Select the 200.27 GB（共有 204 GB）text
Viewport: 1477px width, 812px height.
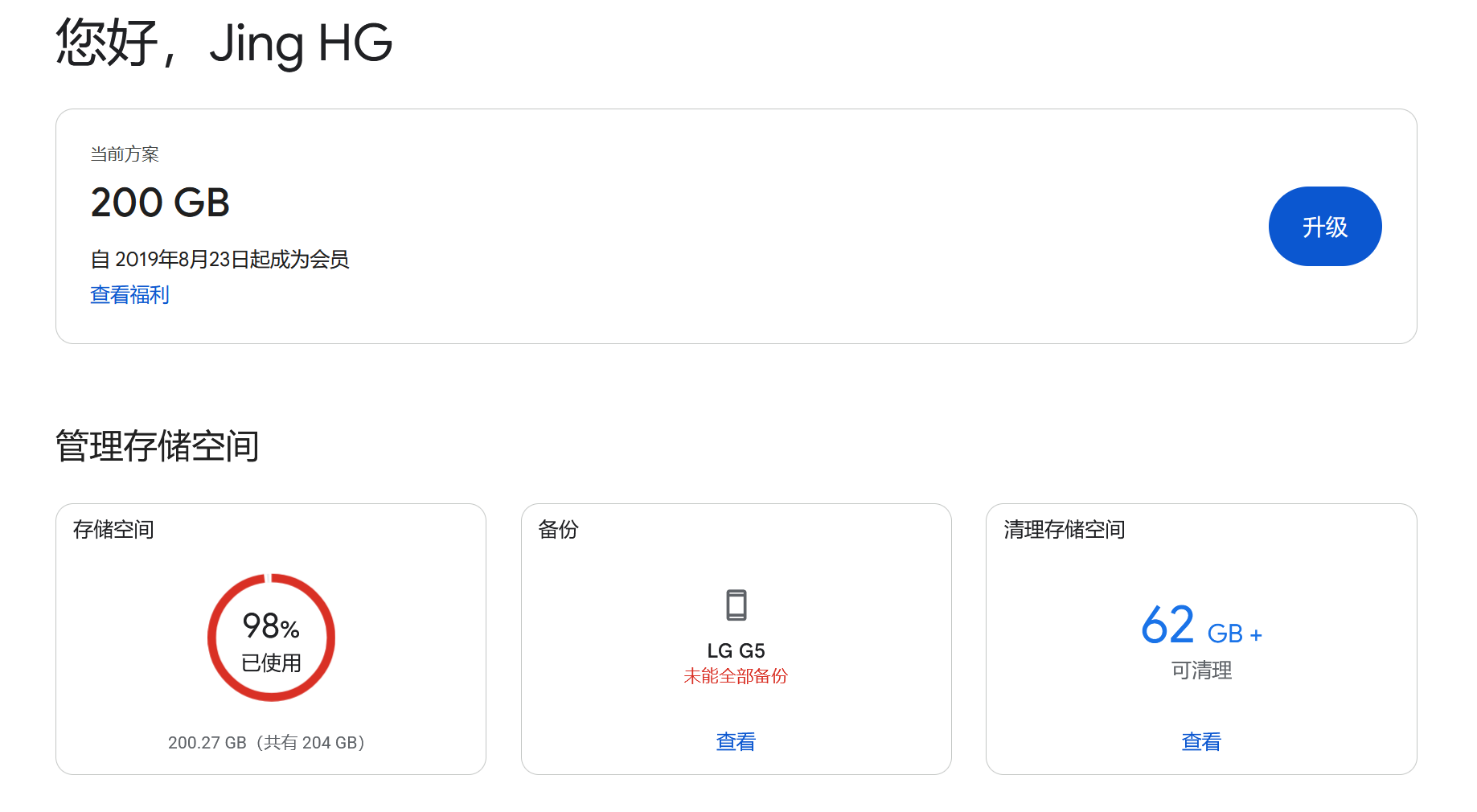[x=266, y=743]
